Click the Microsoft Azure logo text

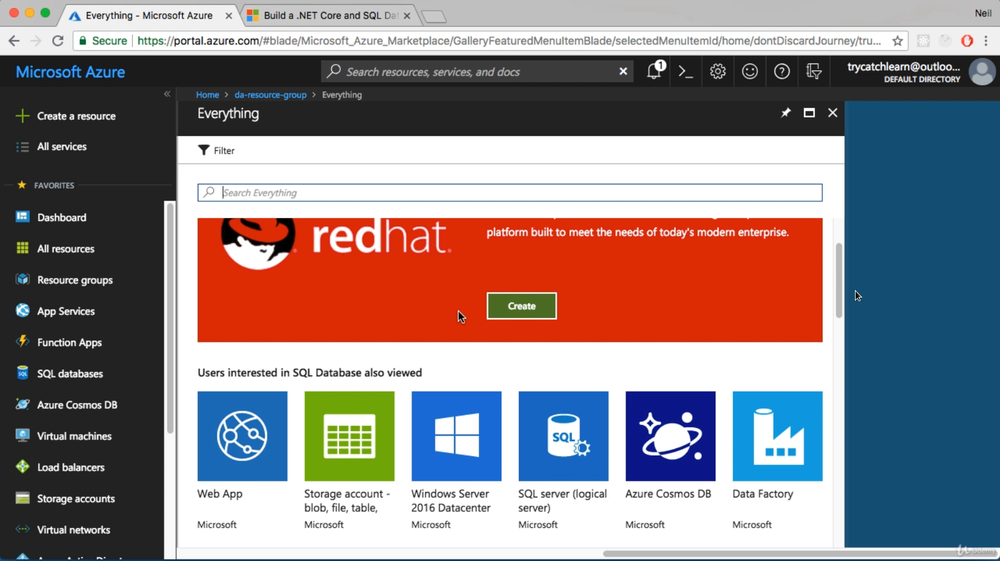[x=70, y=72]
